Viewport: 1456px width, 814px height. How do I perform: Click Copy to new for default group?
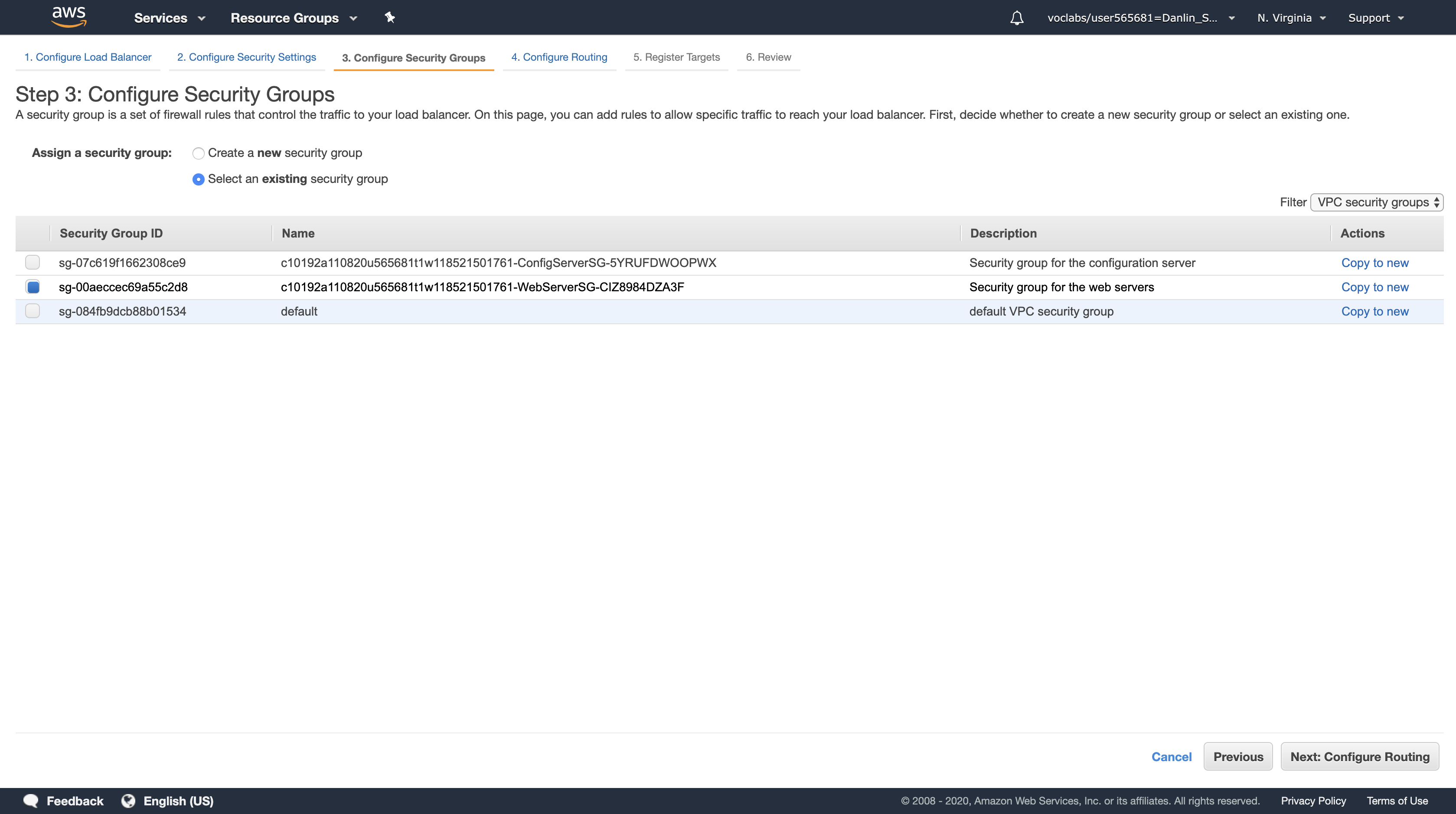coord(1374,311)
